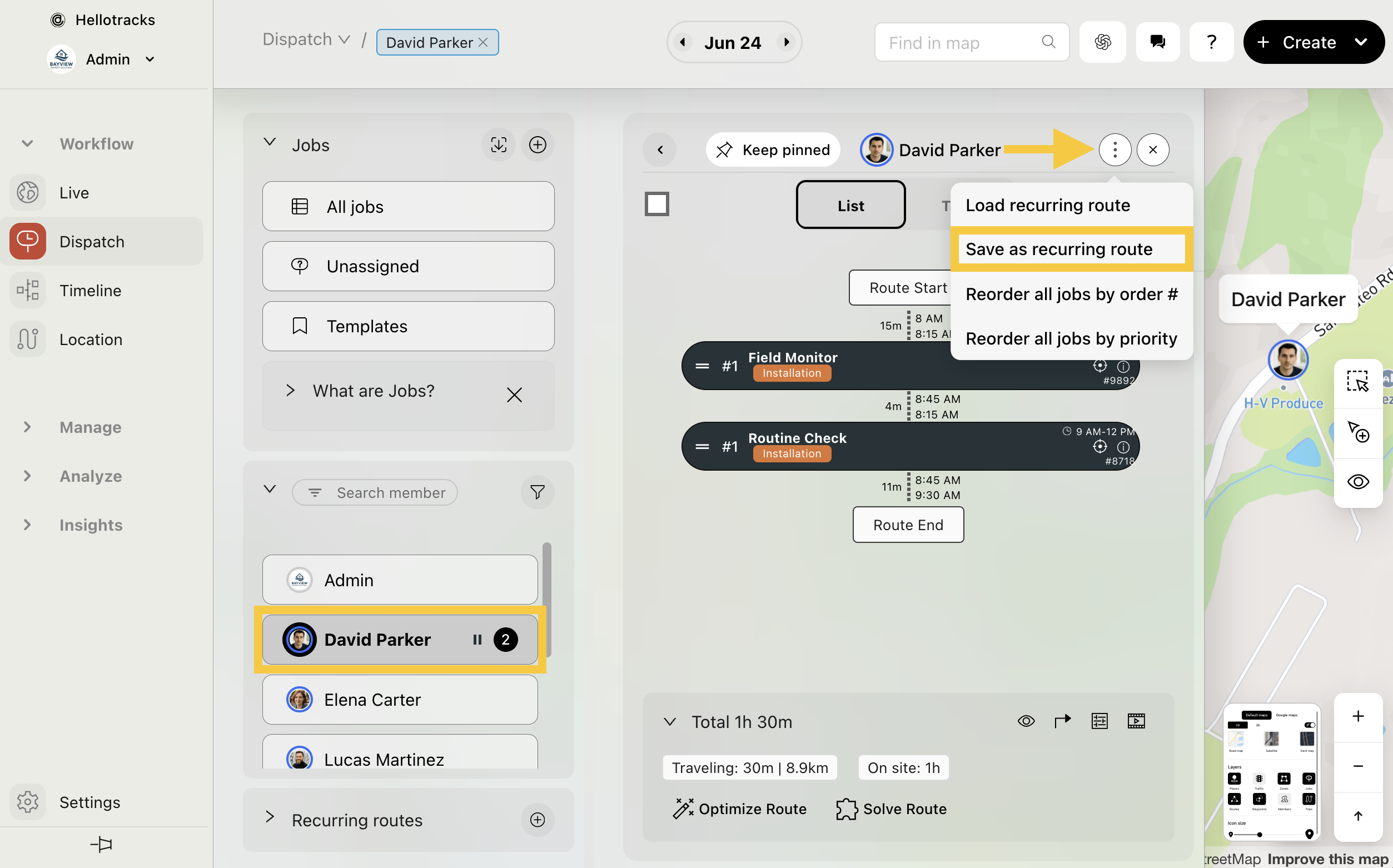Open Settings from the sidebar

102,802
